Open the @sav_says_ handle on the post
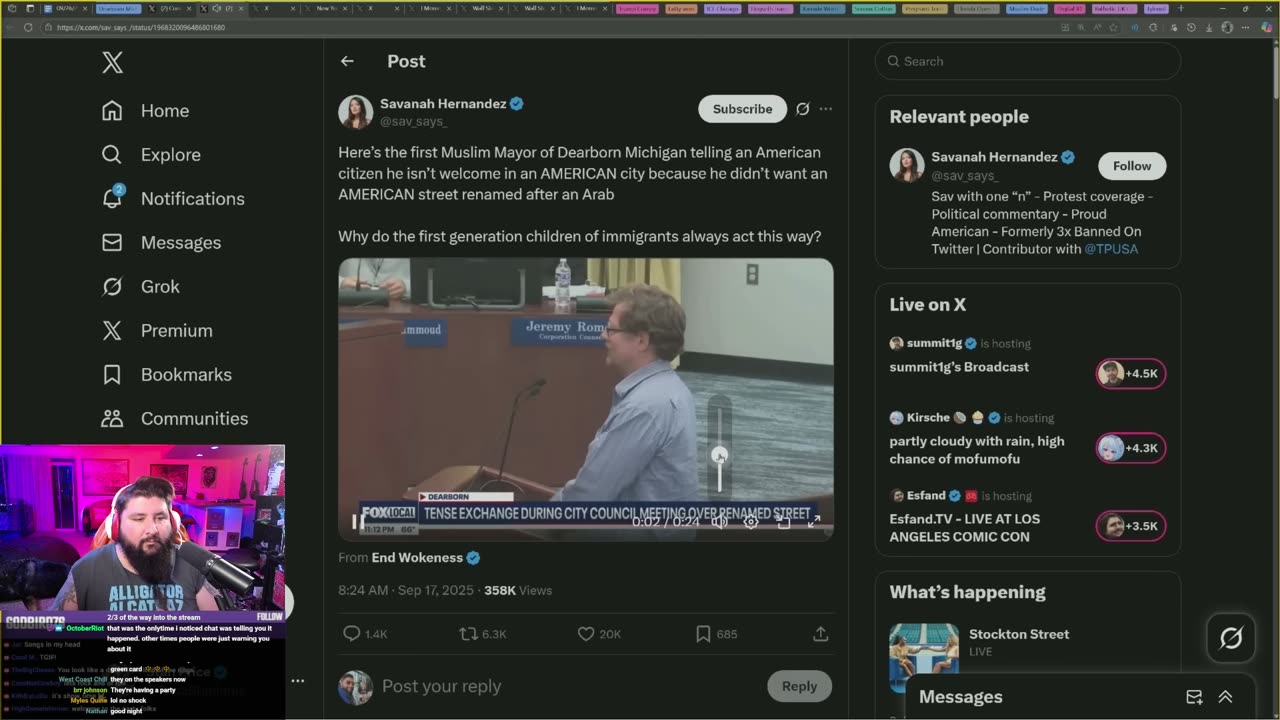The height and width of the screenshot is (720, 1280). click(413, 121)
